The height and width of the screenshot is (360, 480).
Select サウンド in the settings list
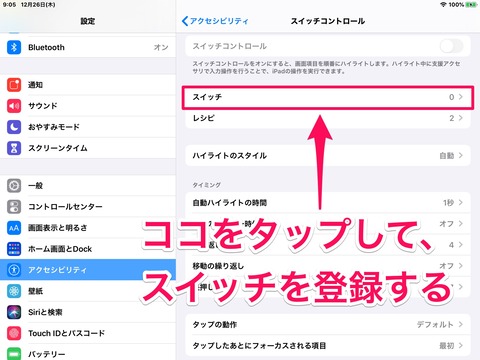pyautogui.click(x=88, y=106)
